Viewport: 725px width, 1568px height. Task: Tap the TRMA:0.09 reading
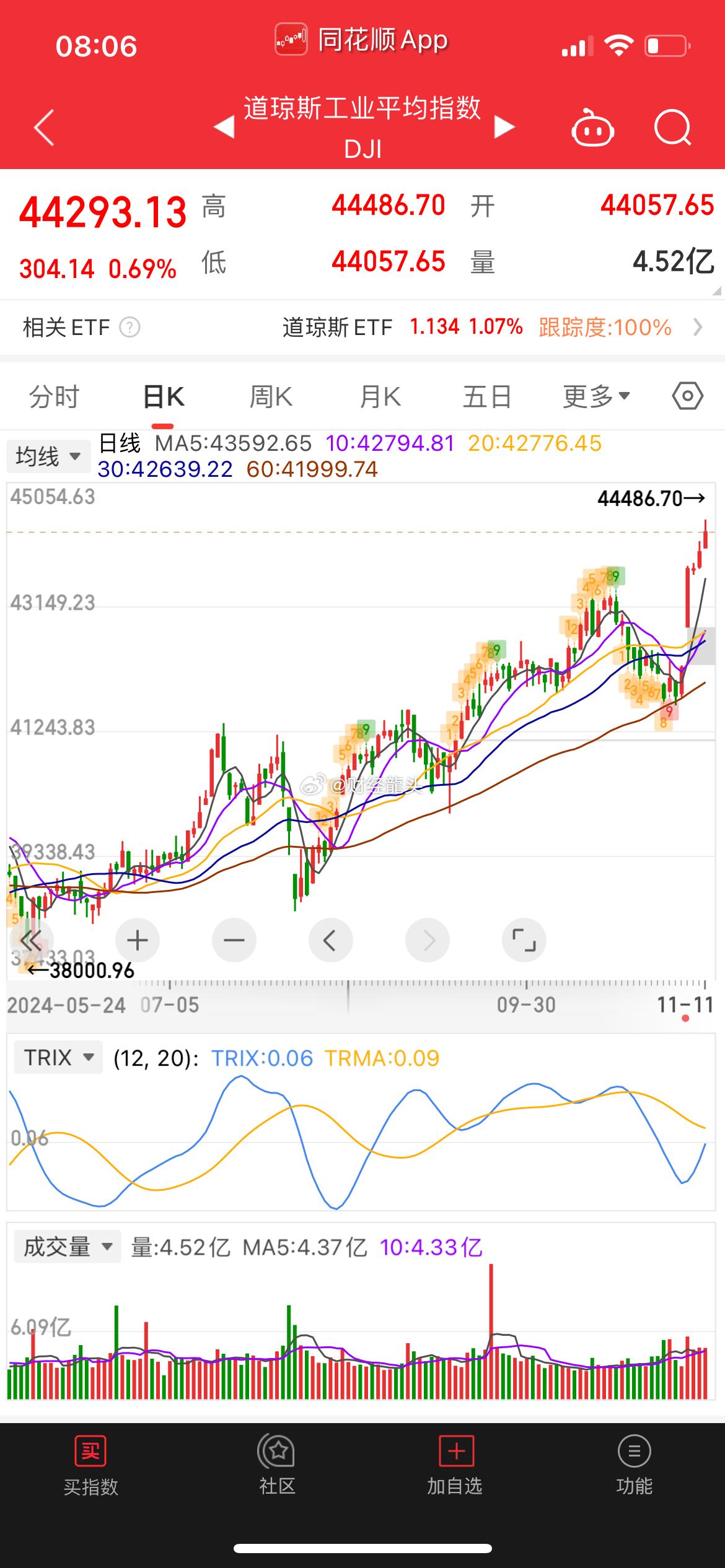(x=382, y=1058)
